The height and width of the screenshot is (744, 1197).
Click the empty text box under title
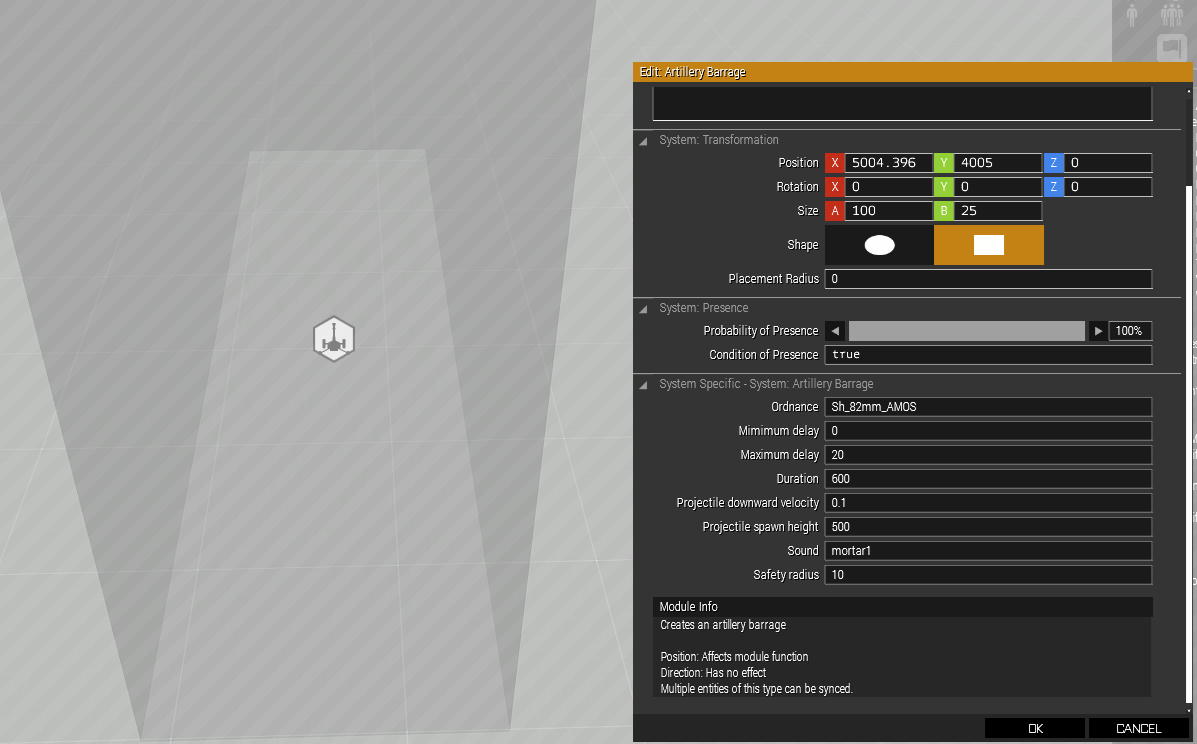(902, 103)
